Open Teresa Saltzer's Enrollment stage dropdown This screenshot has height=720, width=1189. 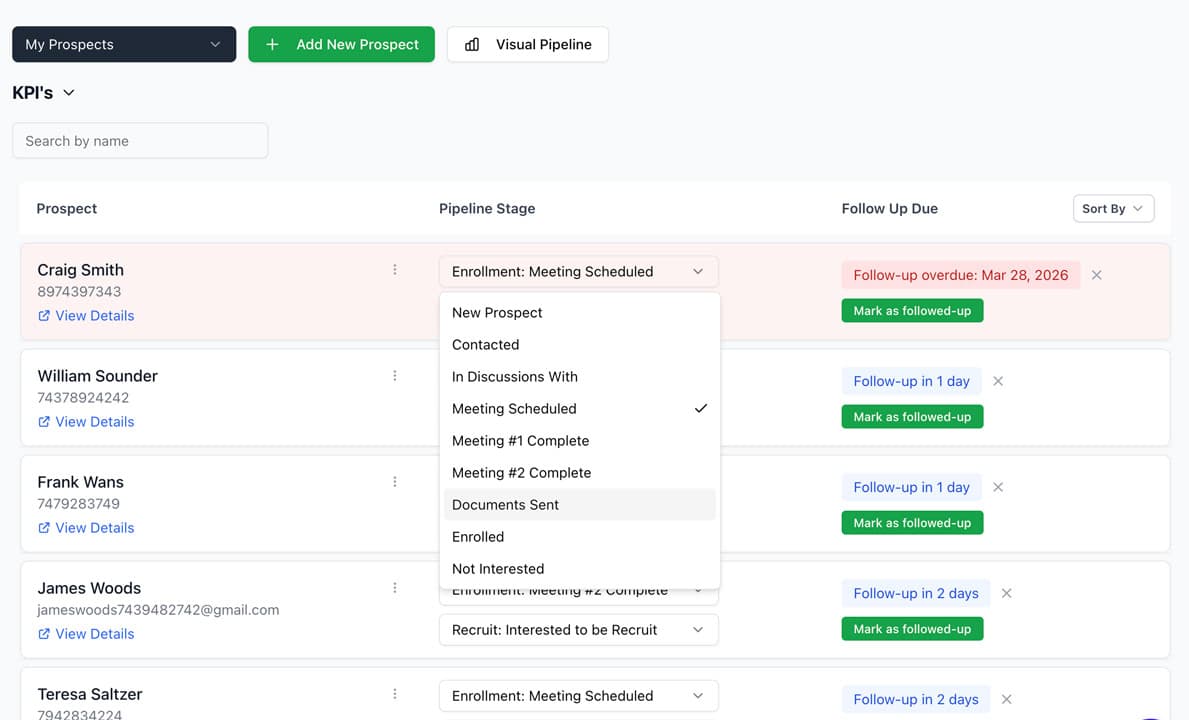tap(579, 696)
